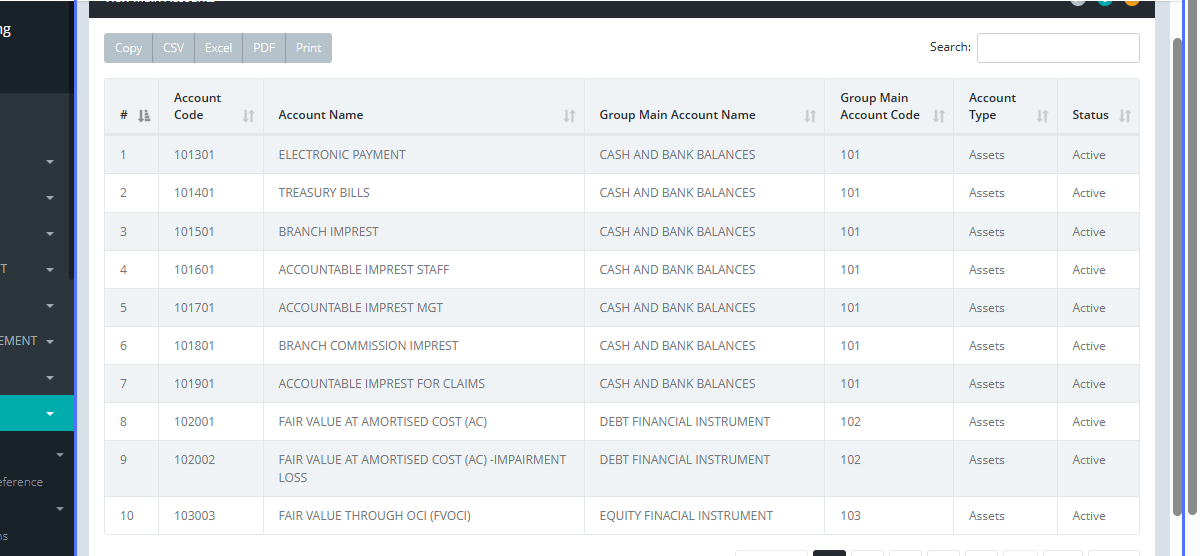This screenshot has width=1200, height=556.
Task: Sort by Group Main Account Name arrows
Action: (810, 116)
